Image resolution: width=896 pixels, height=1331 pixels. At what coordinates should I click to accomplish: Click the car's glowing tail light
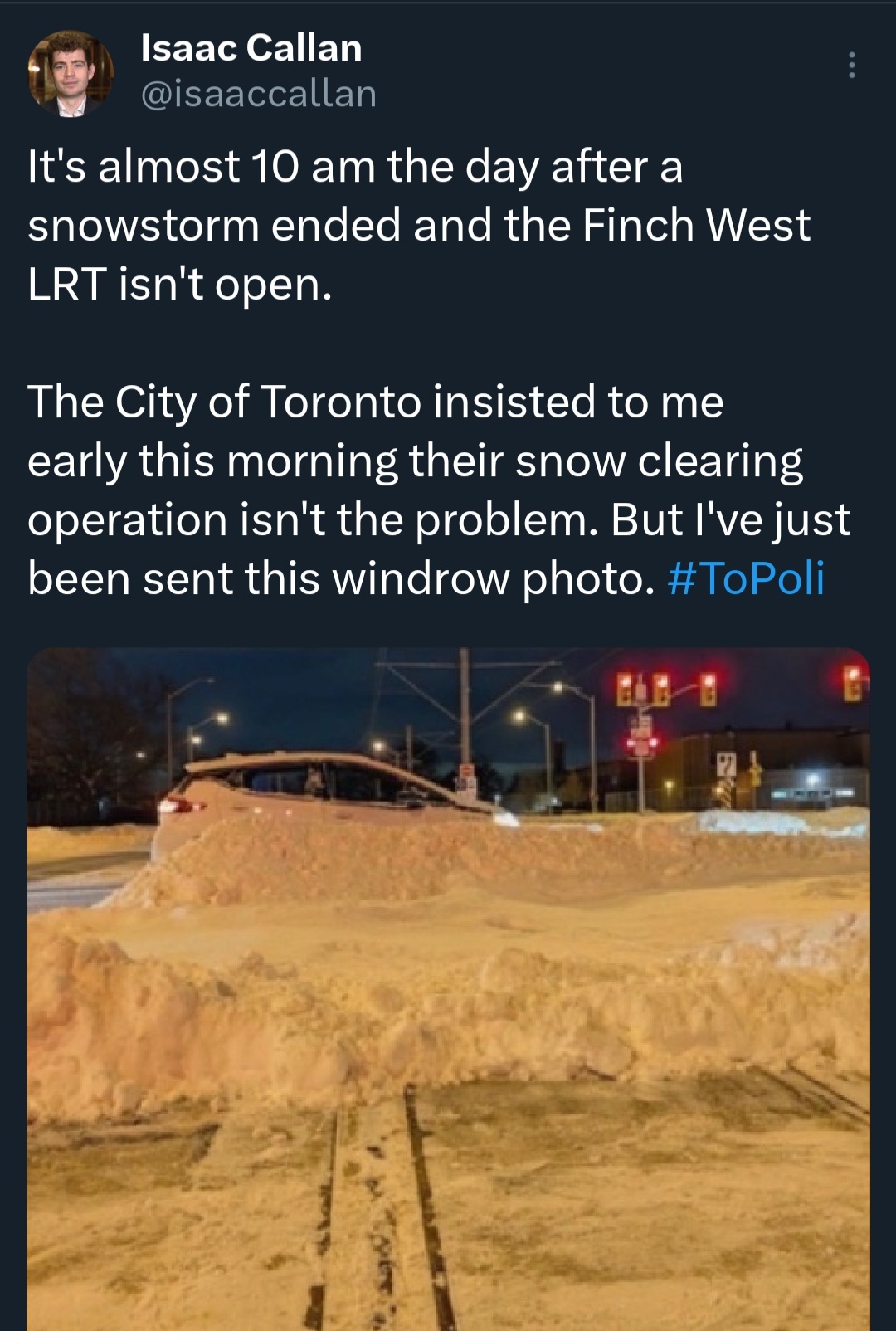173,806
